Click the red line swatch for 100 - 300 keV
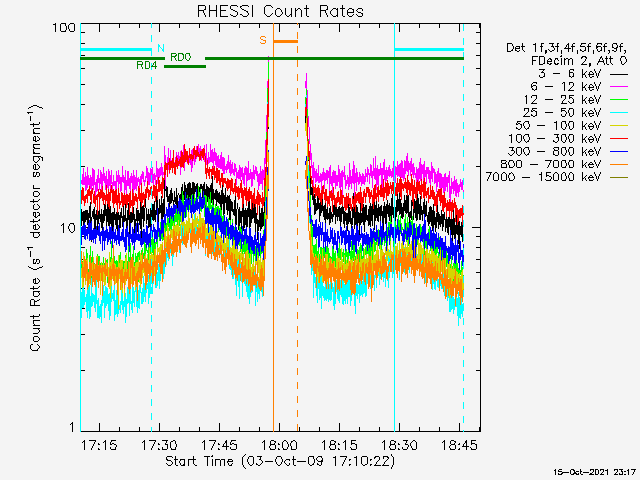The height and width of the screenshot is (480, 640). coord(619,139)
